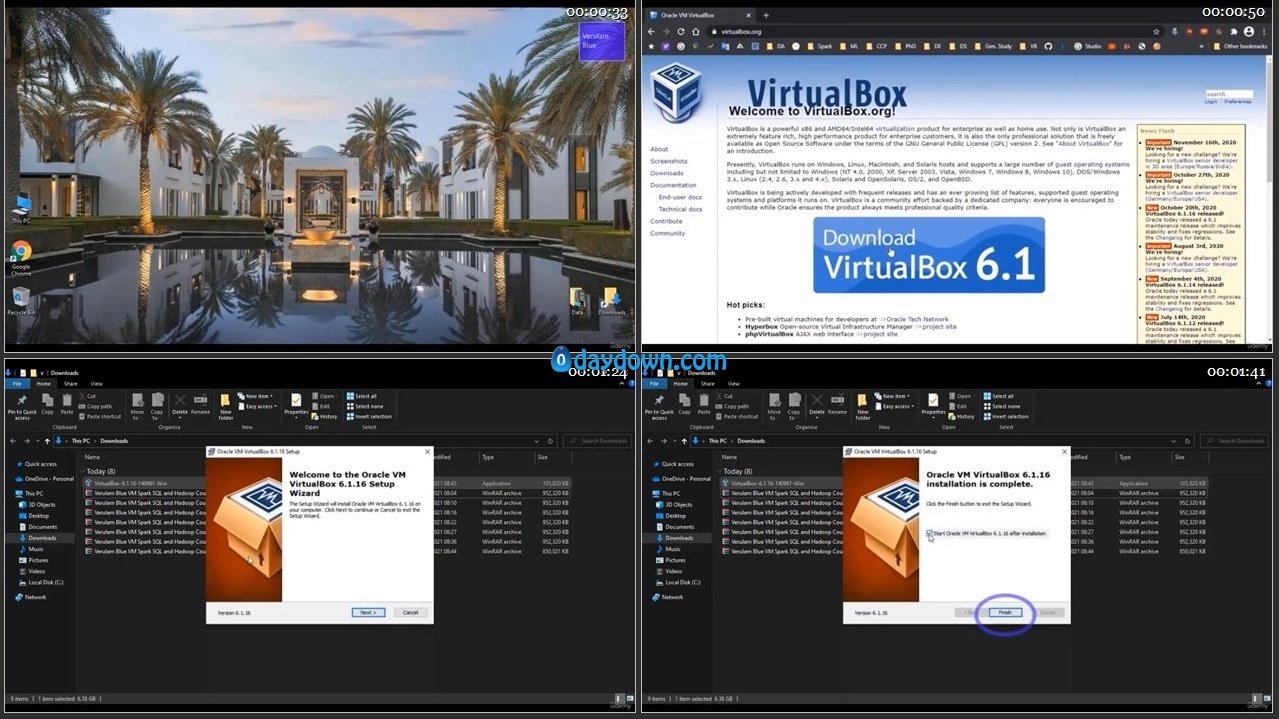
Task: Open the Screenshots link in VirtualBox sidebar
Action: pyautogui.click(x=668, y=161)
